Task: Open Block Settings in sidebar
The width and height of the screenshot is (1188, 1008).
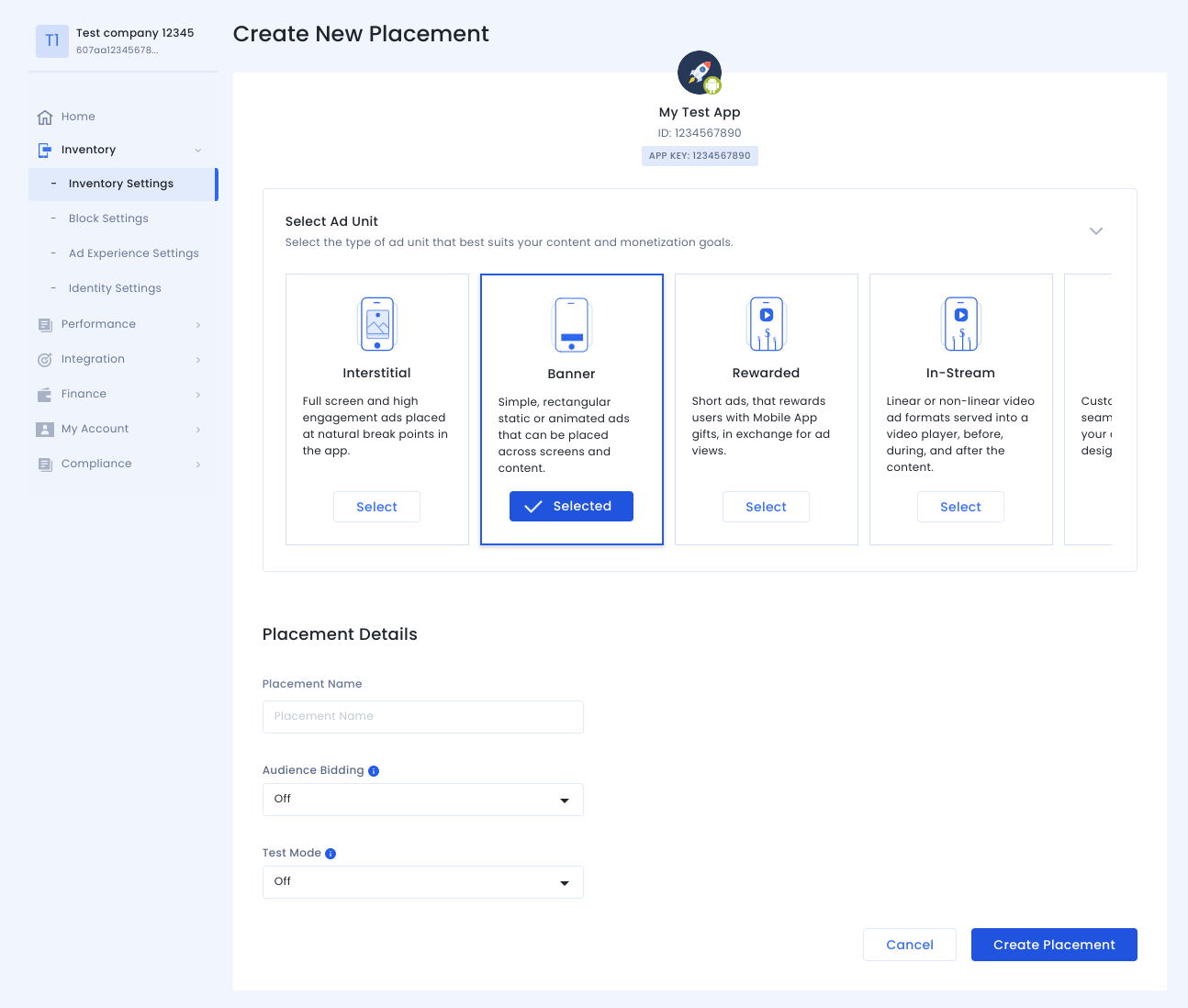Action: pyautogui.click(x=108, y=218)
